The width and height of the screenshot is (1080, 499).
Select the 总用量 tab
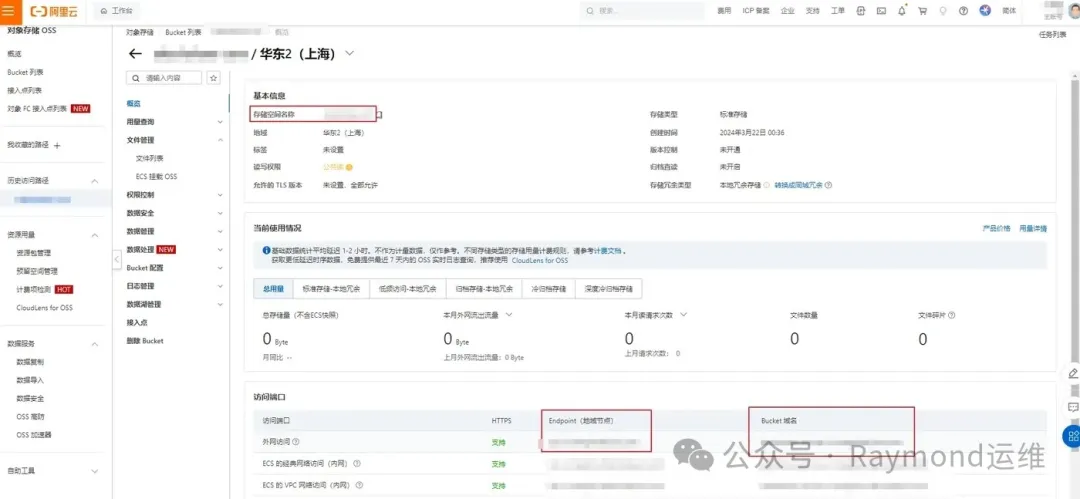(x=273, y=289)
